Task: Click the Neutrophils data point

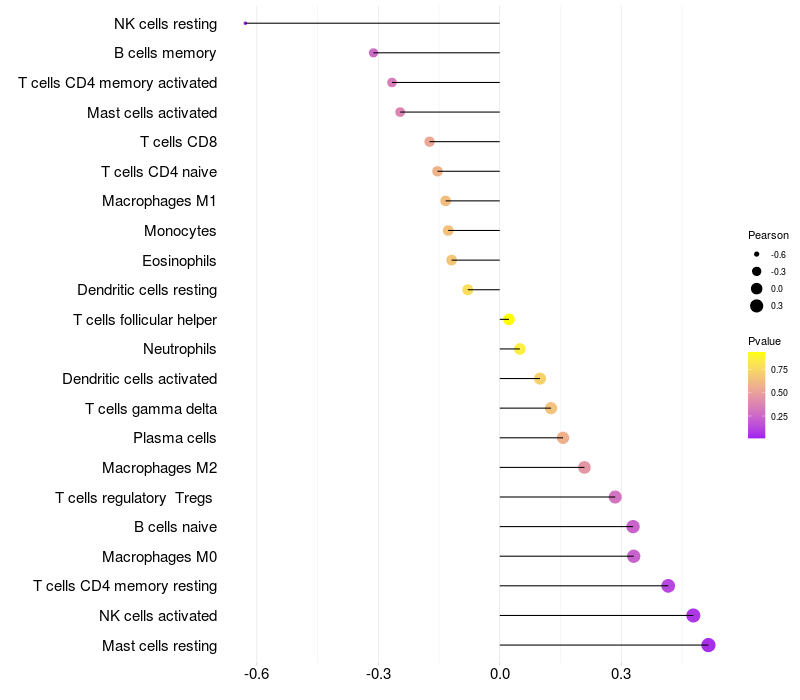Action: tap(519, 349)
